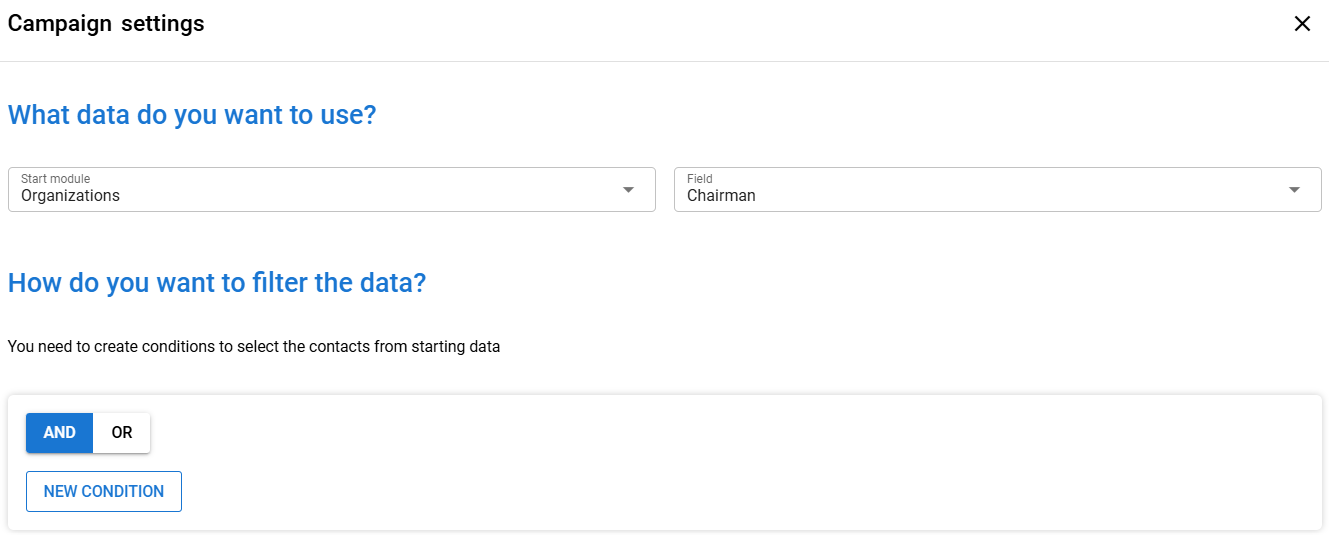Expand the Start module dropdown arrow
1329x535 pixels.
pyautogui.click(x=628, y=190)
